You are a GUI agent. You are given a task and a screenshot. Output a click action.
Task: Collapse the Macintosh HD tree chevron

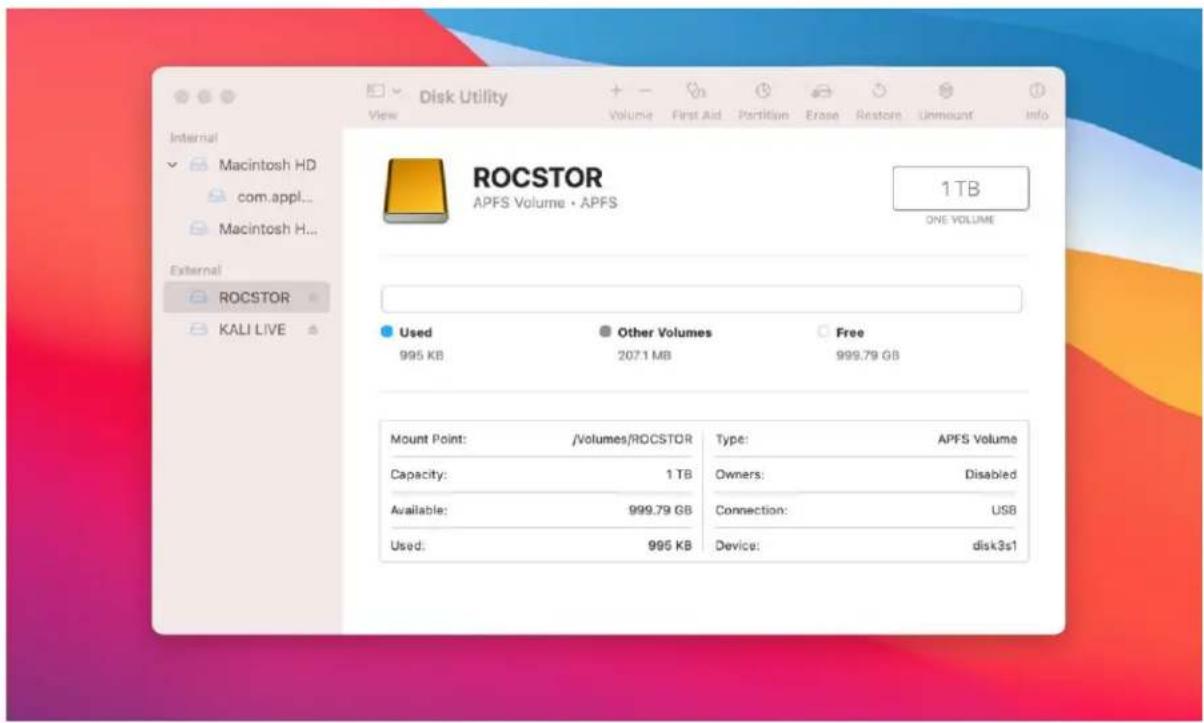[174, 164]
